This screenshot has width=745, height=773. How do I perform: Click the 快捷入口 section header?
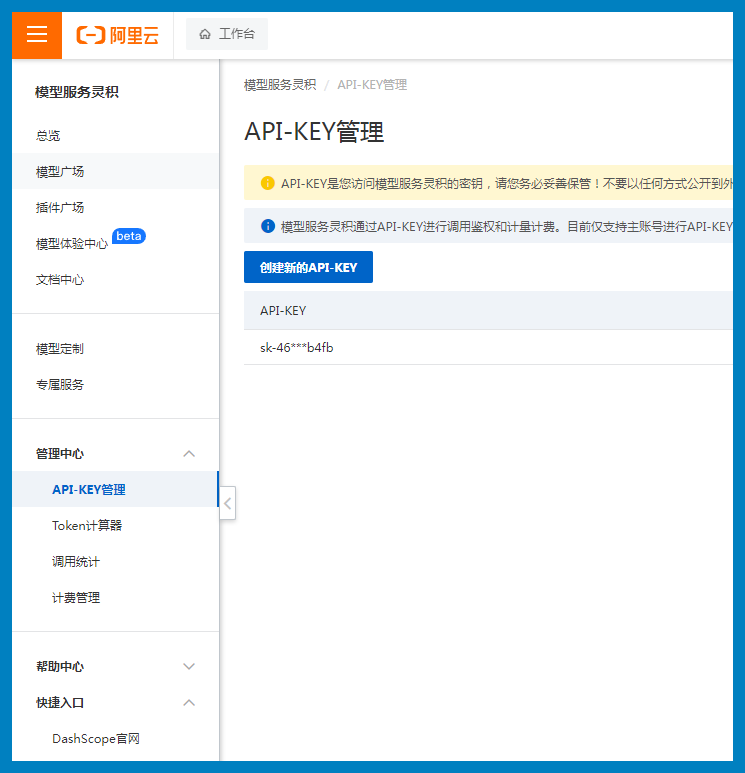pyautogui.click(x=60, y=703)
